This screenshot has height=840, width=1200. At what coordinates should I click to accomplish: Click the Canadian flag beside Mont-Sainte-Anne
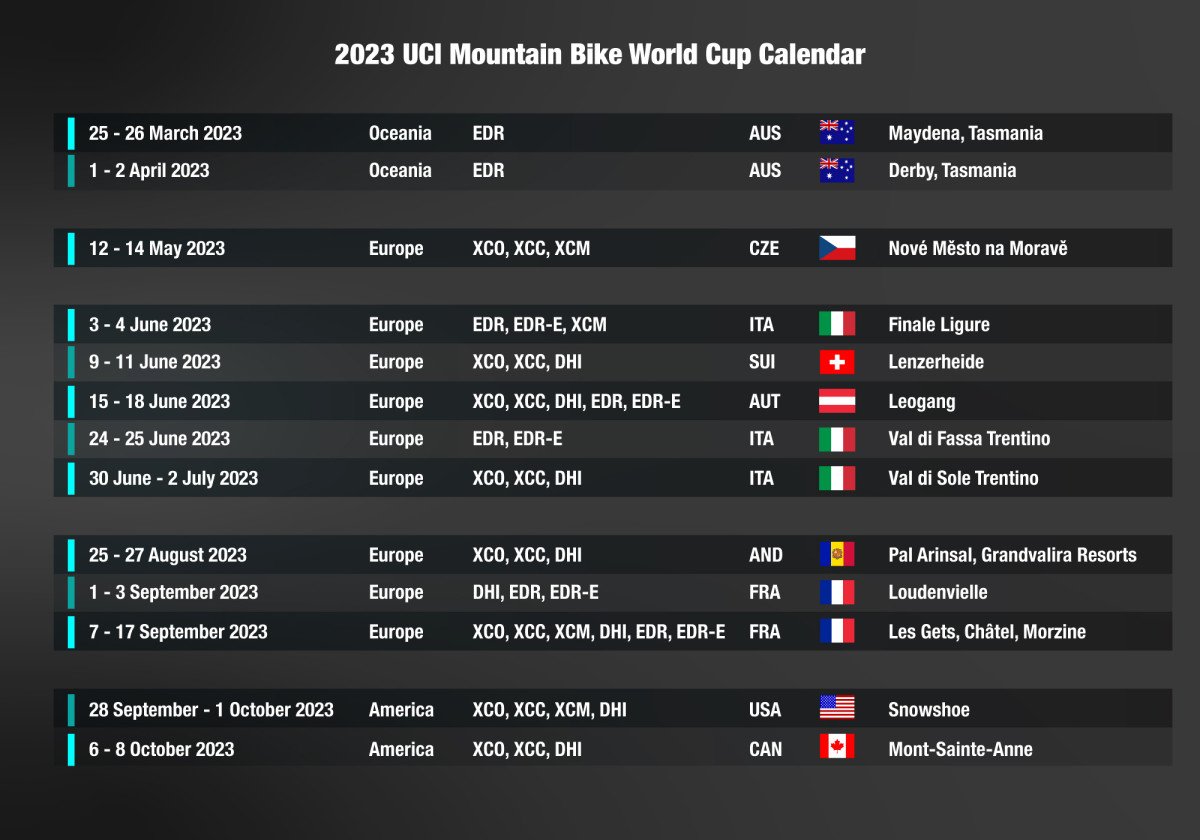tap(837, 748)
